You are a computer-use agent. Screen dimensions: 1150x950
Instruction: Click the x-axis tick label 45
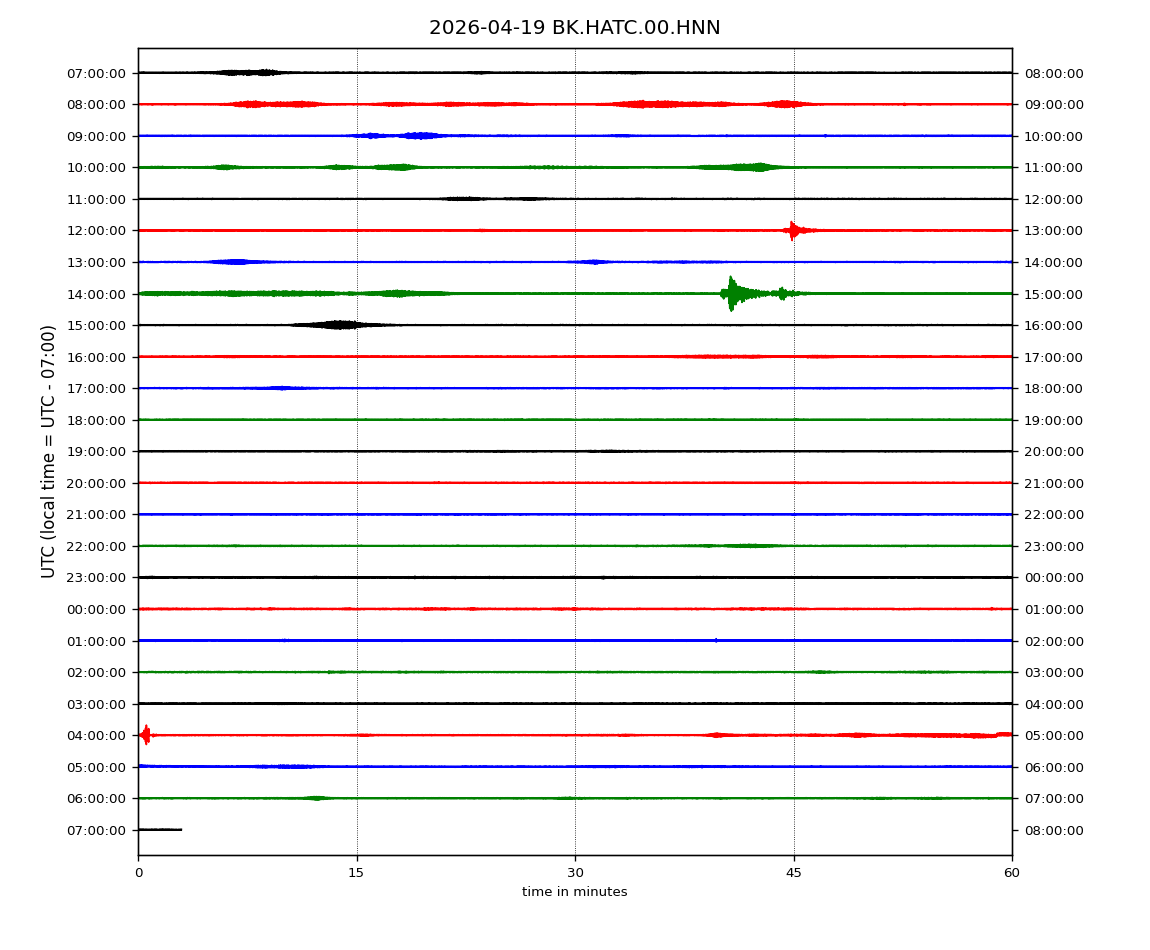(794, 873)
